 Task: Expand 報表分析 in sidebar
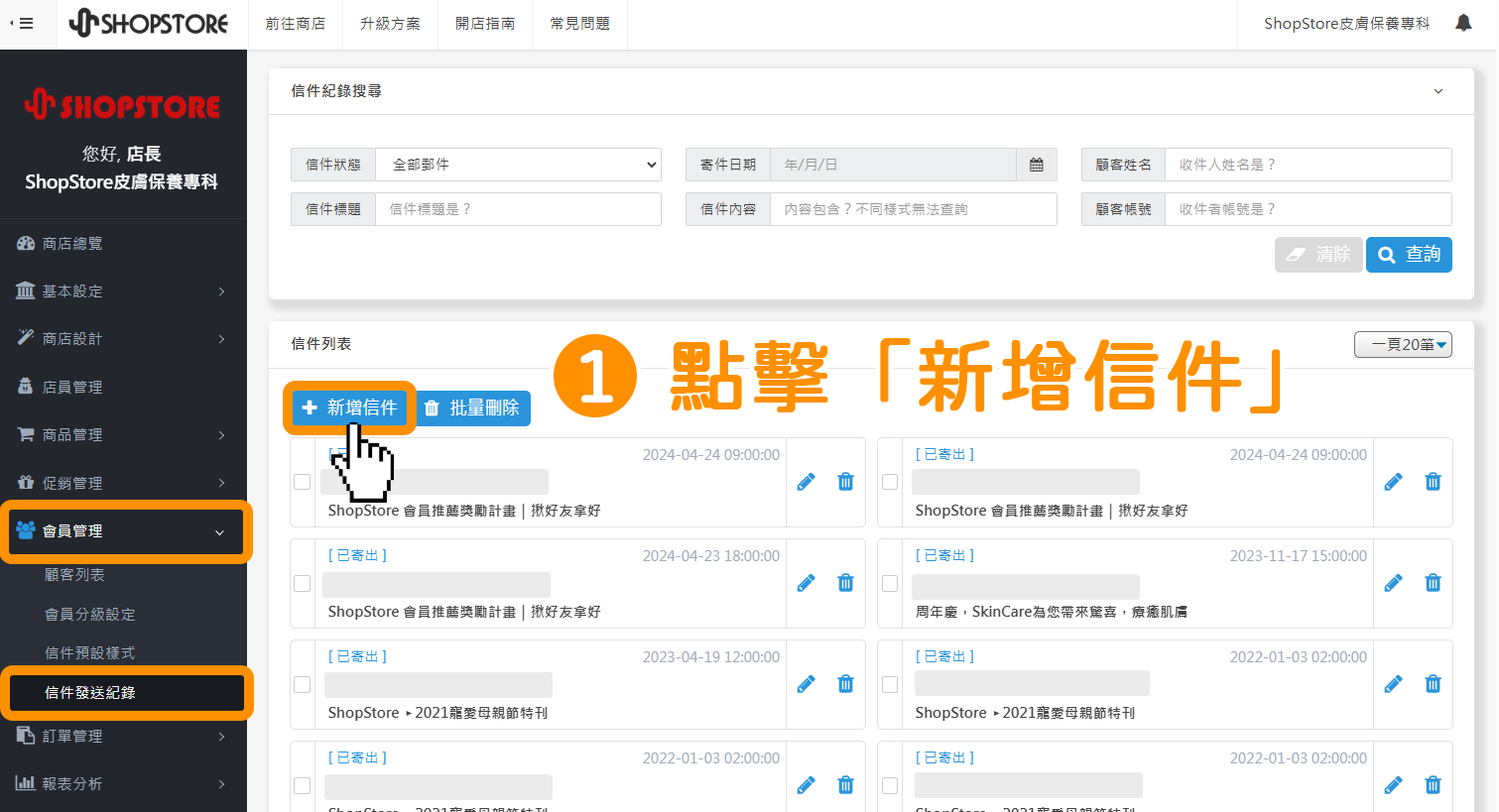coord(123,784)
